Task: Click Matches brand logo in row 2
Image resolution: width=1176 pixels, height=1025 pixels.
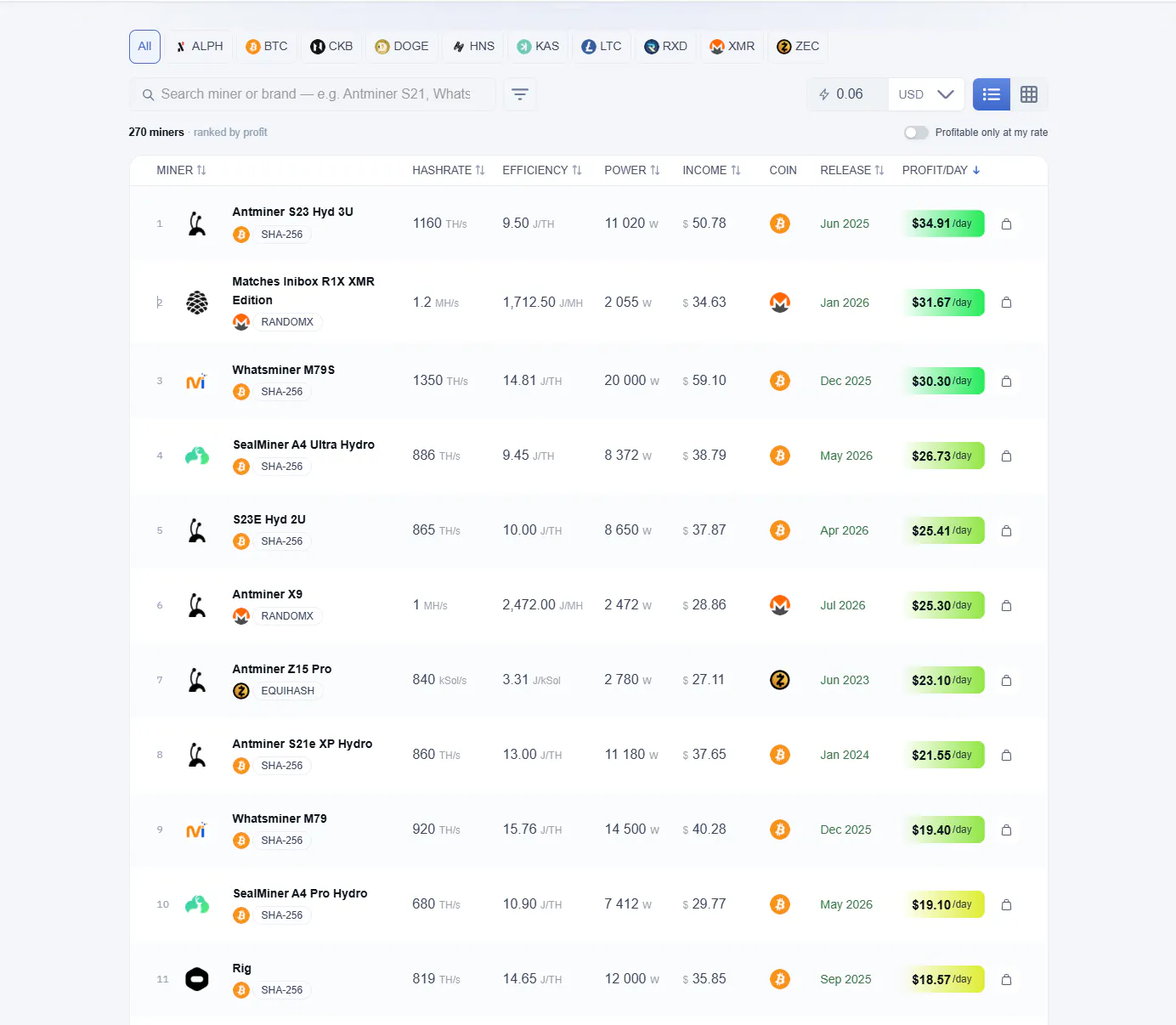Action: pos(197,303)
